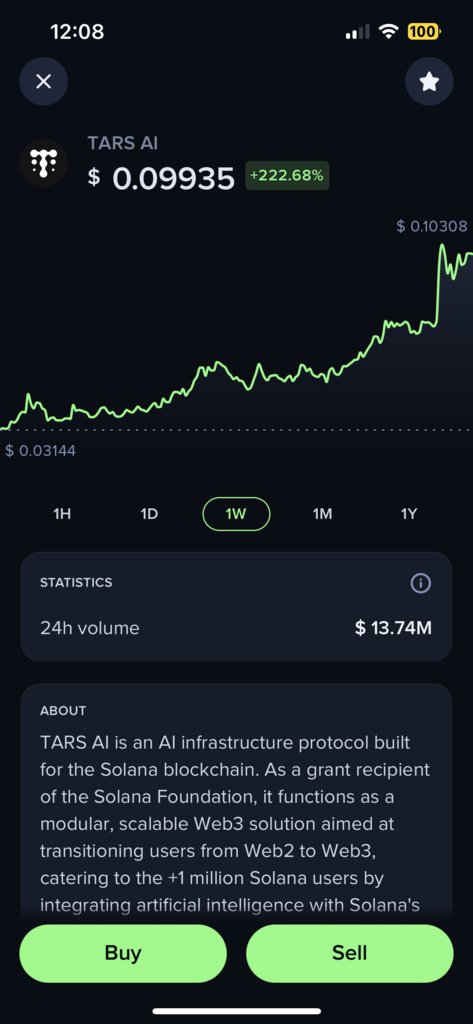Tap the cellular signal bars icon
The width and height of the screenshot is (473, 1024).
[x=357, y=31]
